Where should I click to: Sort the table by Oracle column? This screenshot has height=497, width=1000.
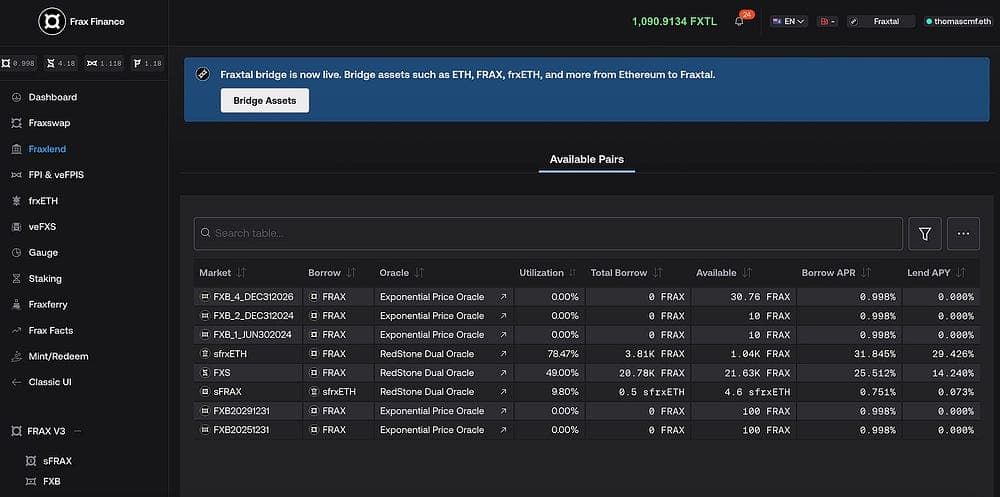[419, 272]
